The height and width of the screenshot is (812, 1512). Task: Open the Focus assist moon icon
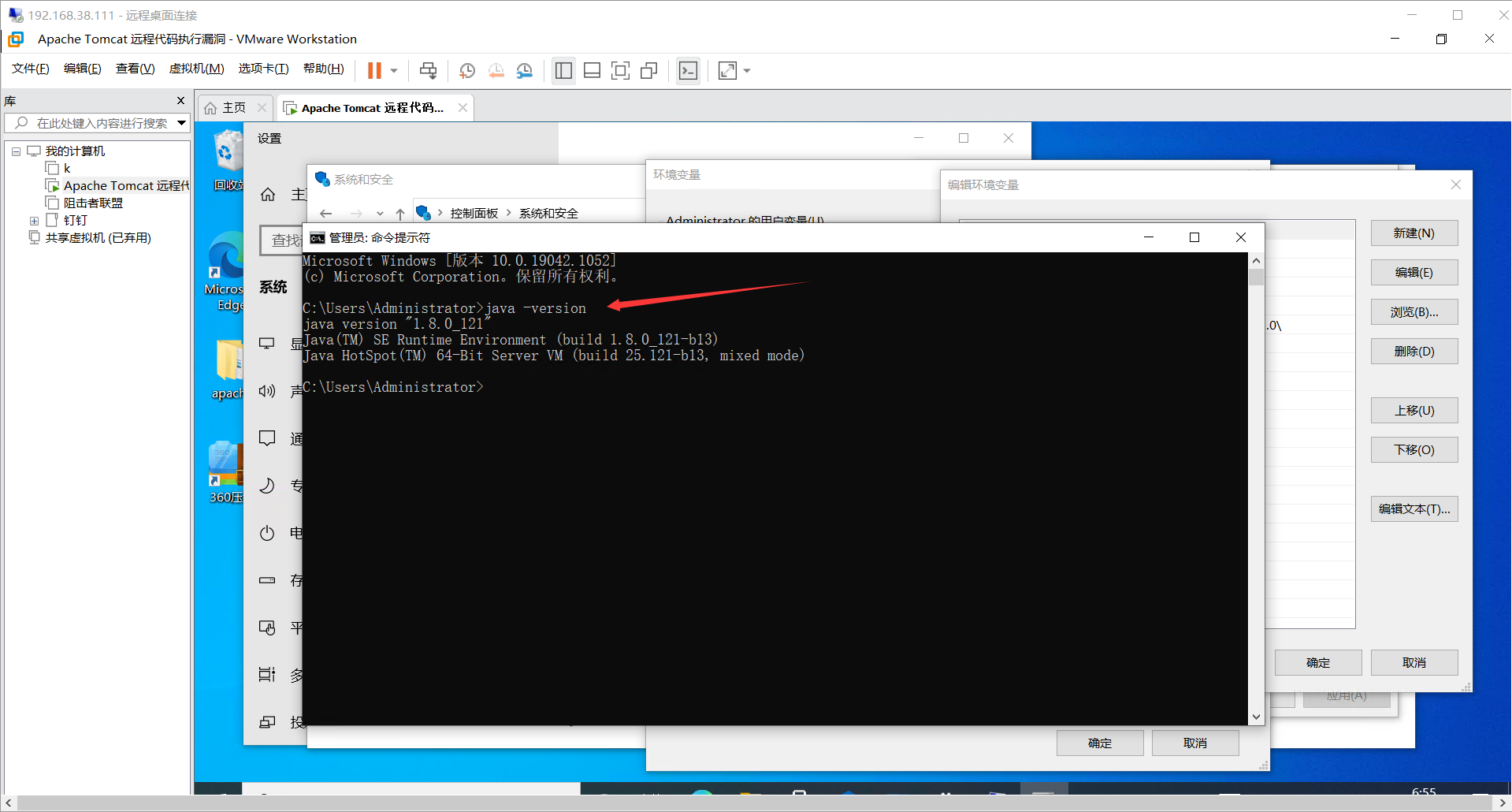(x=267, y=486)
